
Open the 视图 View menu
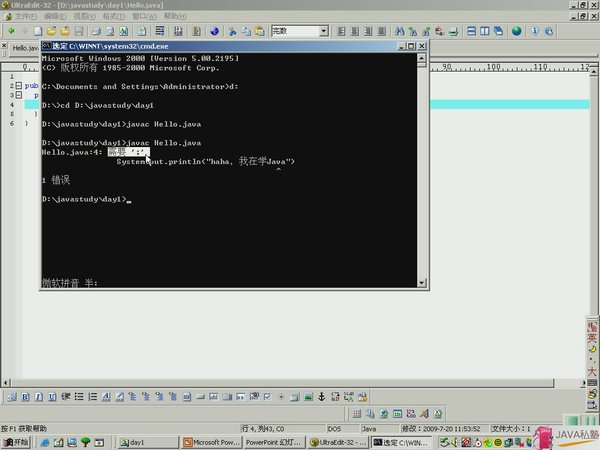[x=85, y=16]
